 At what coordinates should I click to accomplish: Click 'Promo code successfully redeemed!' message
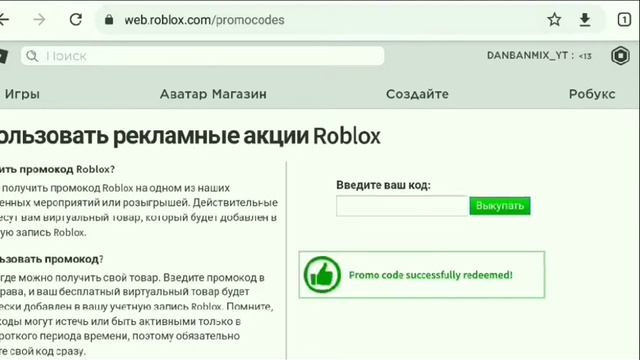(431, 275)
